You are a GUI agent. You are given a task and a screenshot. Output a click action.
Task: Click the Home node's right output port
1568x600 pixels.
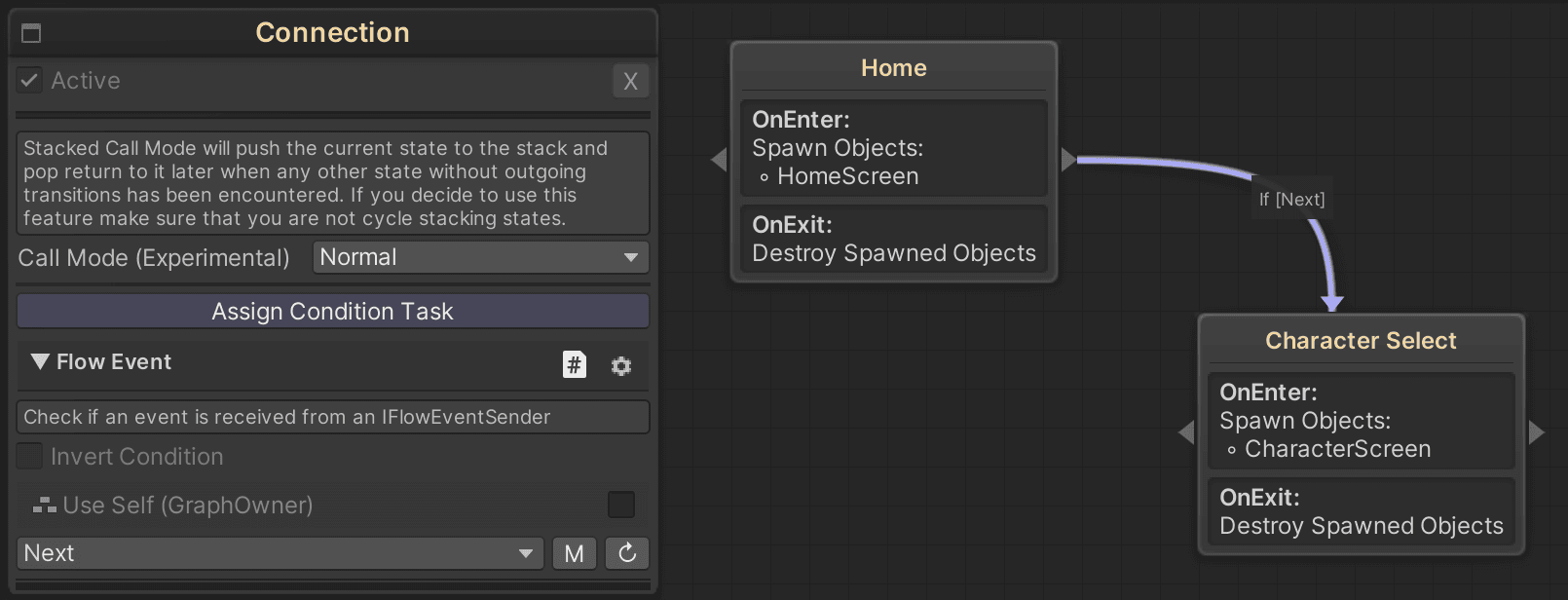click(x=1068, y=159)
